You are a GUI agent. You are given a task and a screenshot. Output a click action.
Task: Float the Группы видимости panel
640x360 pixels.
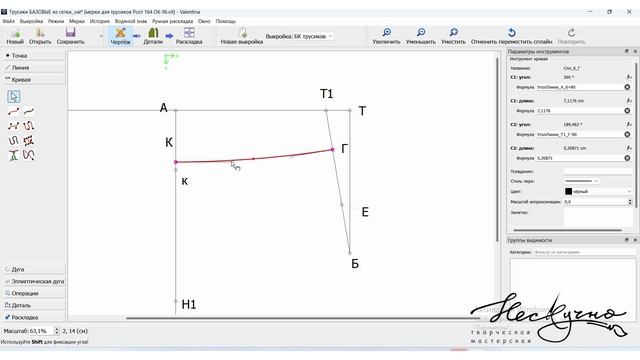[x=627, y=240]
